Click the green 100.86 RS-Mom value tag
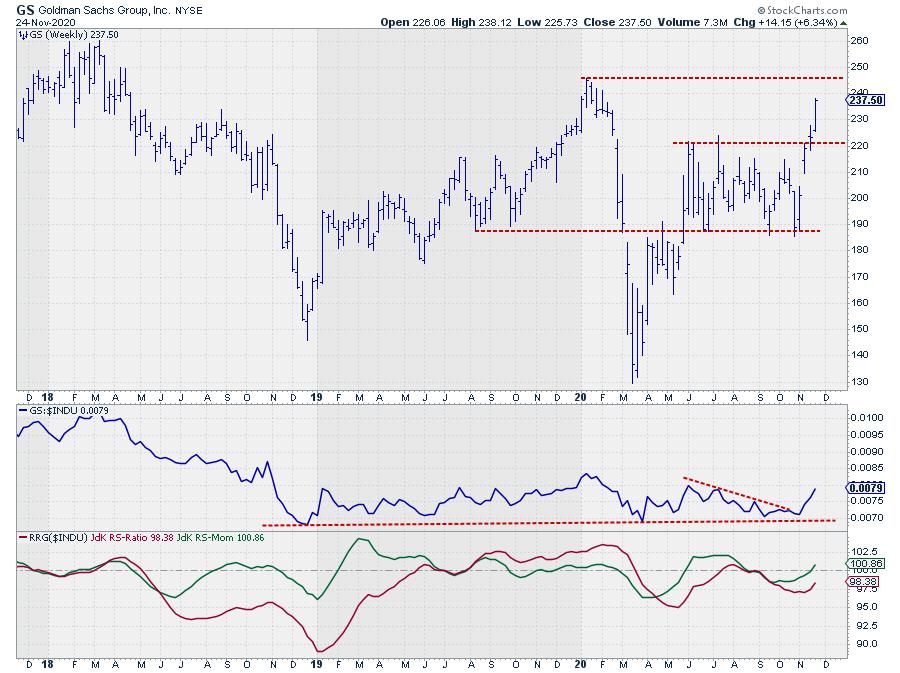 [x=863, y=564]
